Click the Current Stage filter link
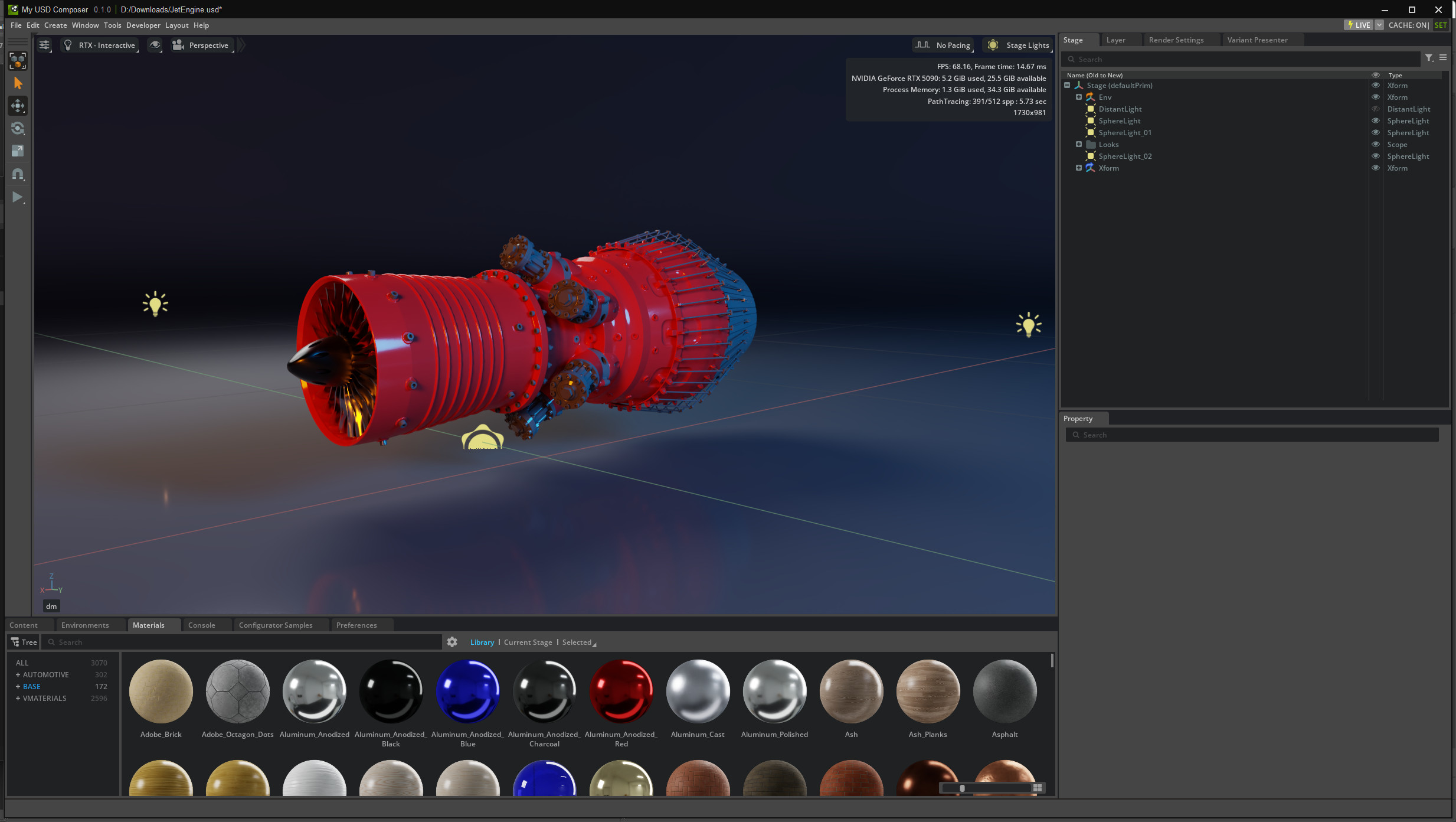This screenshot has height=822, width=1456. click(528, 642)
